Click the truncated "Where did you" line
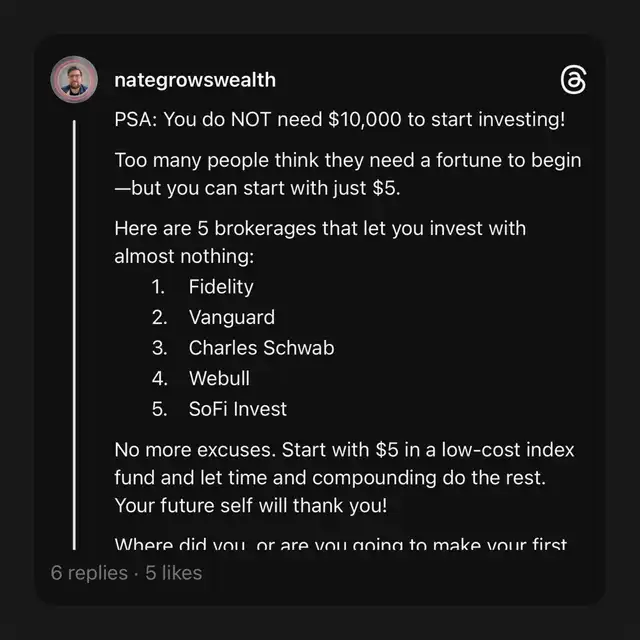The width and height of the screenshot is (640, 640). coord(340,546)
